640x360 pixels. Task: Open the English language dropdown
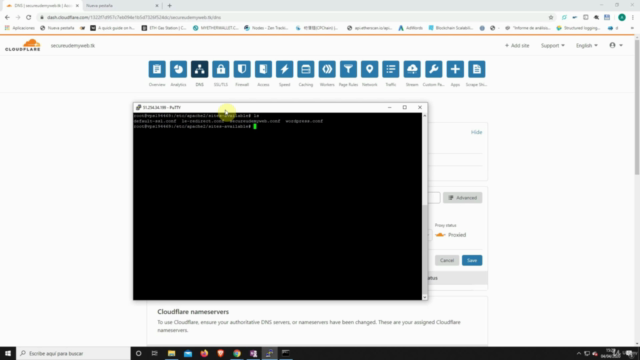click(587, 46)
